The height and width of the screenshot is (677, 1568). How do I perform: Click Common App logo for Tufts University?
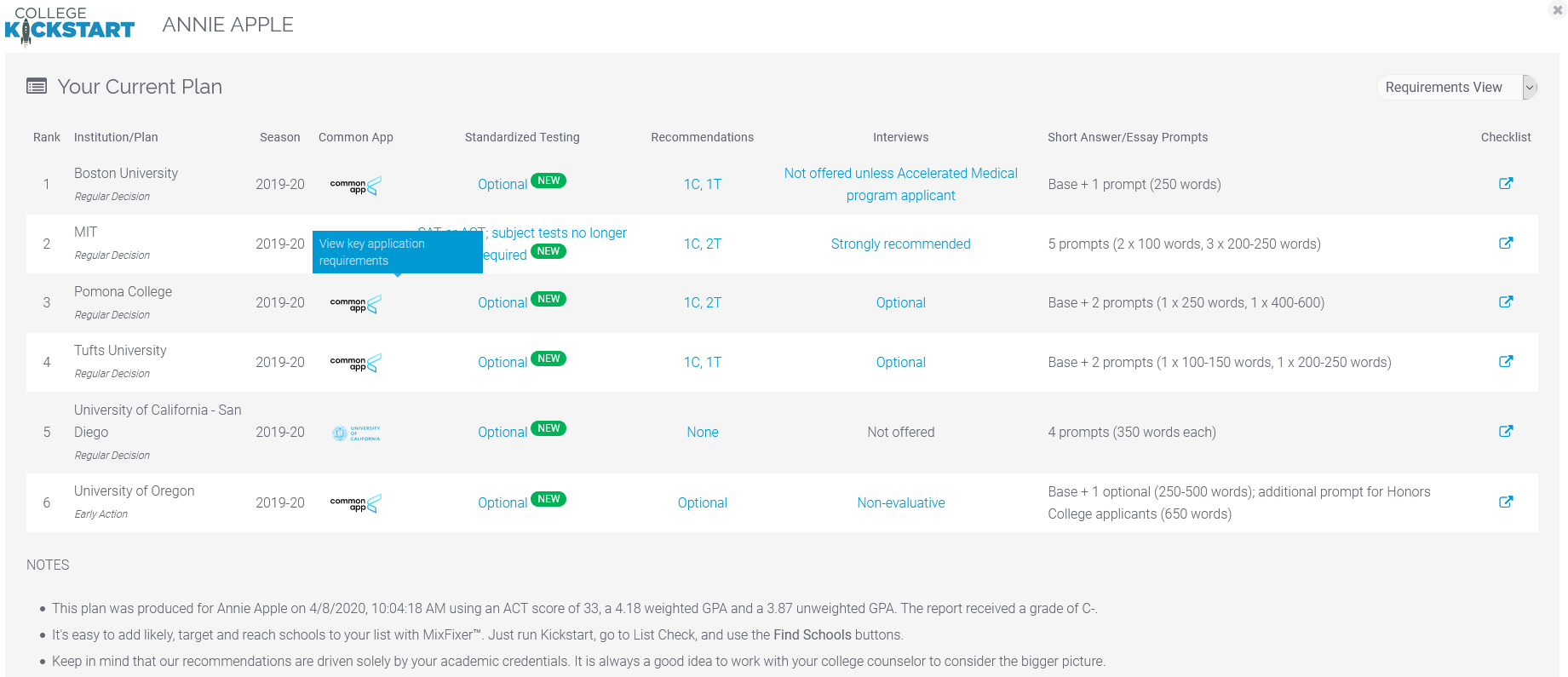coord(355,363)
